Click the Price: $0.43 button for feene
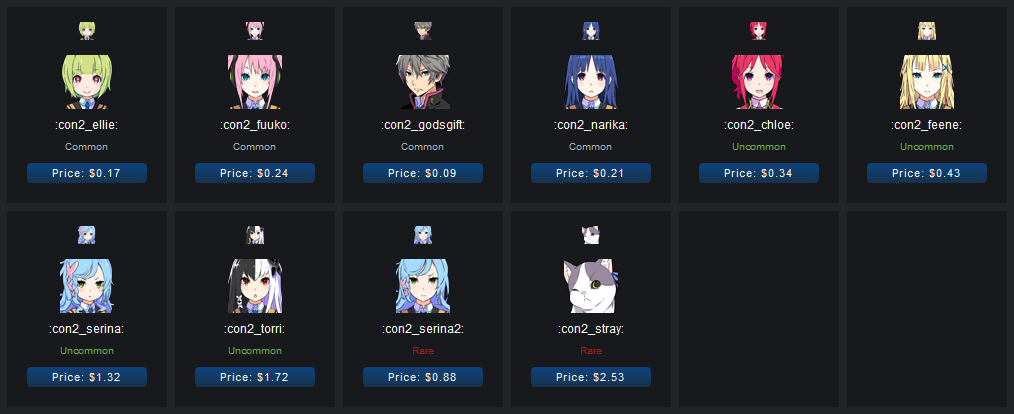 pos(927,173)
